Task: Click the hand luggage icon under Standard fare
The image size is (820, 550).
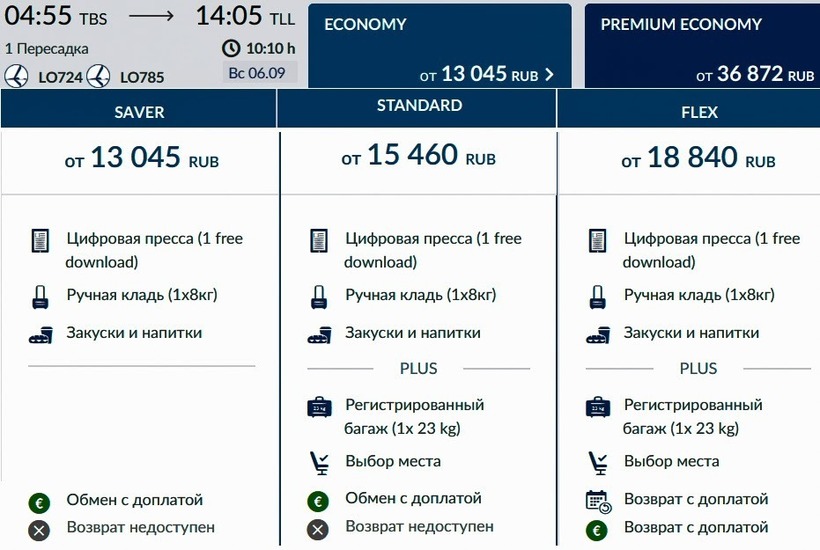Action: tap(319, 297)
